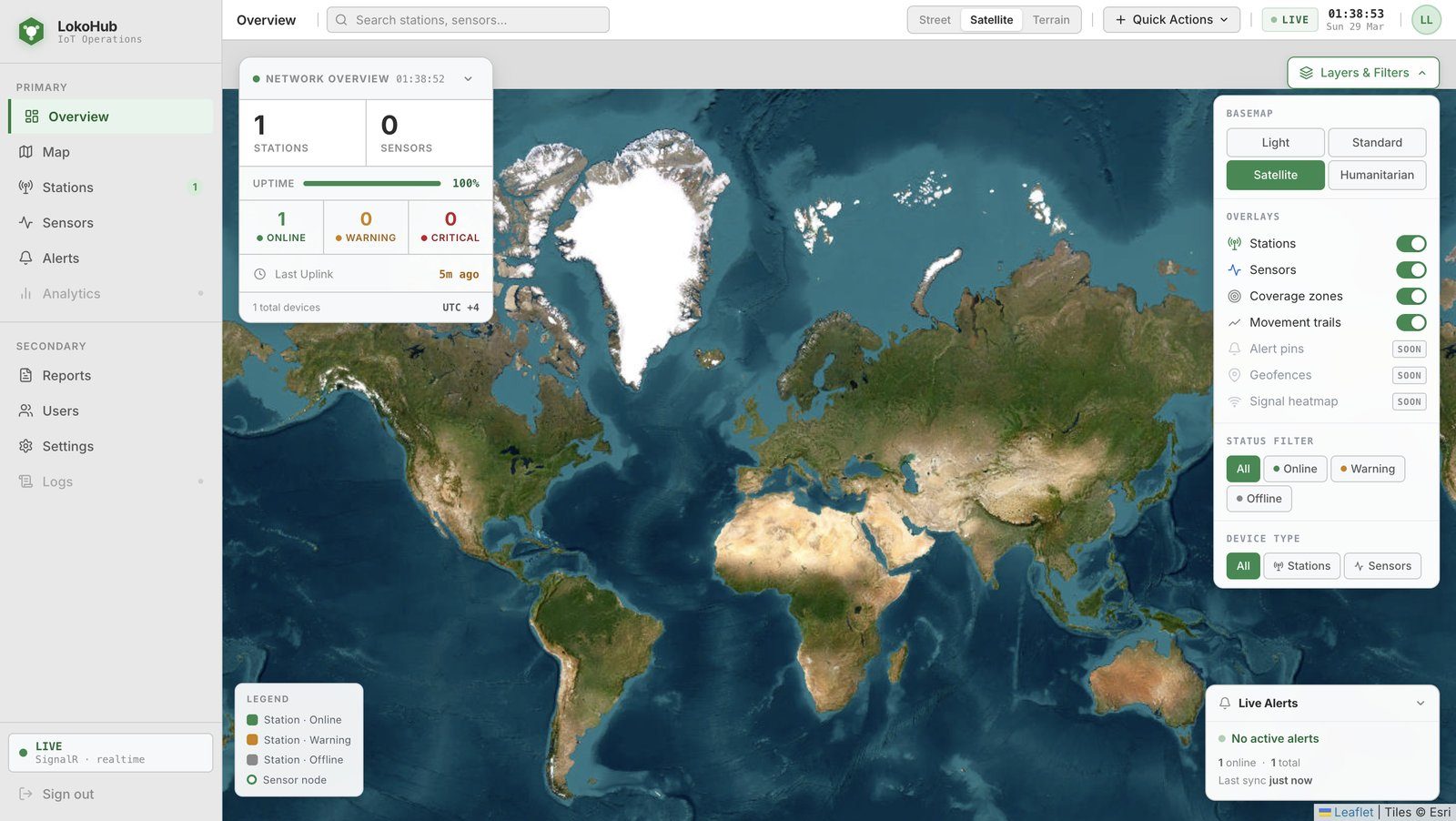The width and height of the screenshot is (1456, 821).
Task: Click the uptime progress bar
Action: pyautogui.click(x=372, y=184)
